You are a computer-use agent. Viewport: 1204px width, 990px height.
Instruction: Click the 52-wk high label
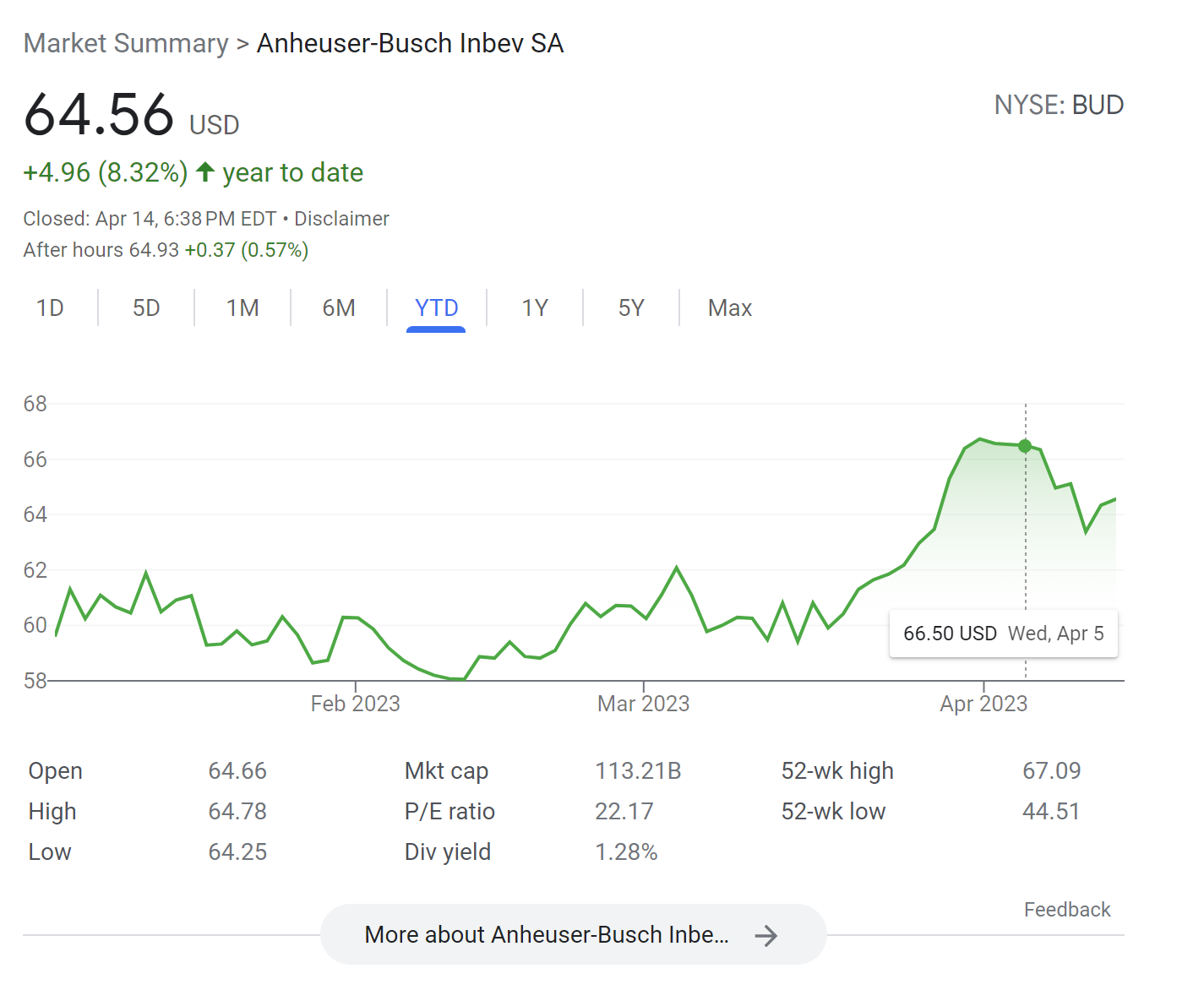click(837, 770)
